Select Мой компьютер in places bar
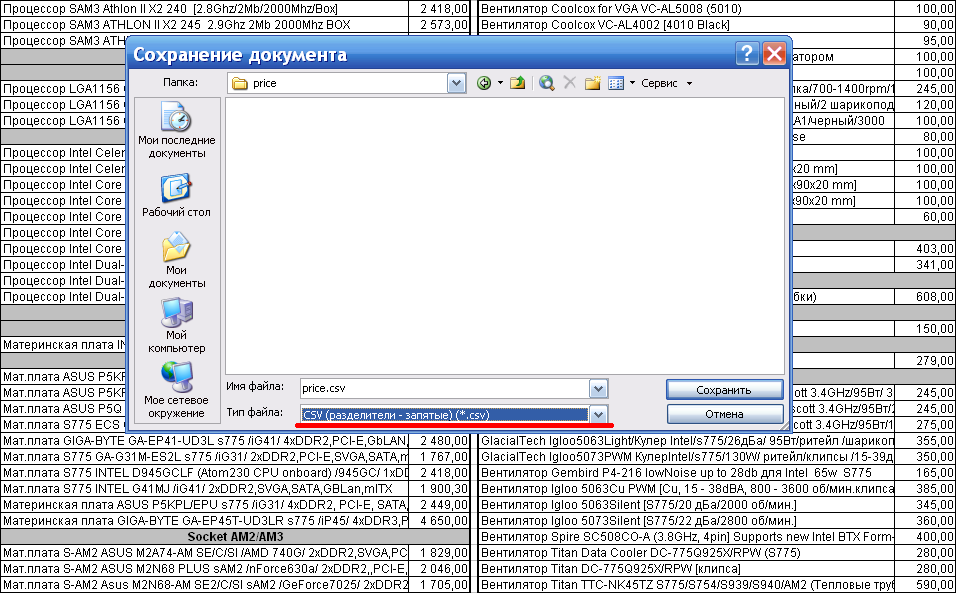 click(177, 326)
